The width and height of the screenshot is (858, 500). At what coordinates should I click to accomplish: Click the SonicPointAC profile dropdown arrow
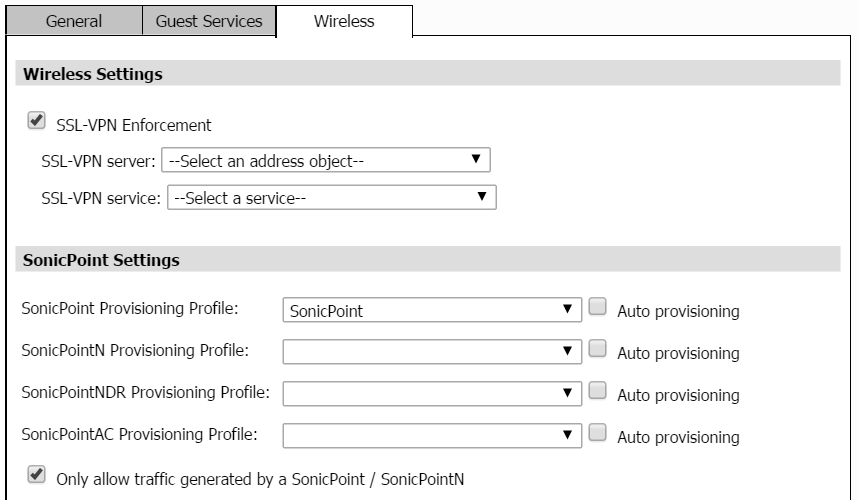pyautogui.click(x=567, y=434)
